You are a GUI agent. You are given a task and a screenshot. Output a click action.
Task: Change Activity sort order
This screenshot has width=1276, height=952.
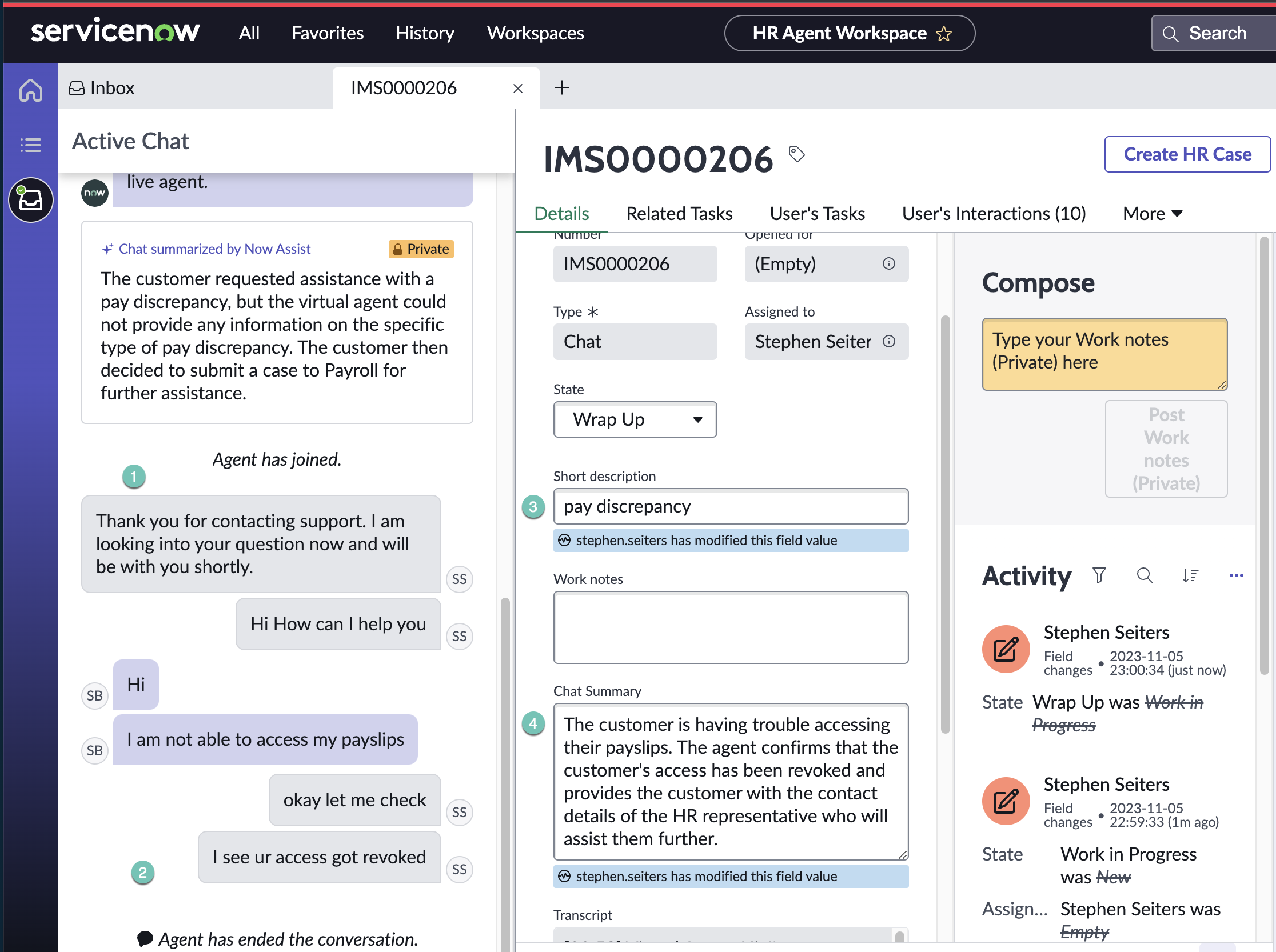pos(1190,575)
